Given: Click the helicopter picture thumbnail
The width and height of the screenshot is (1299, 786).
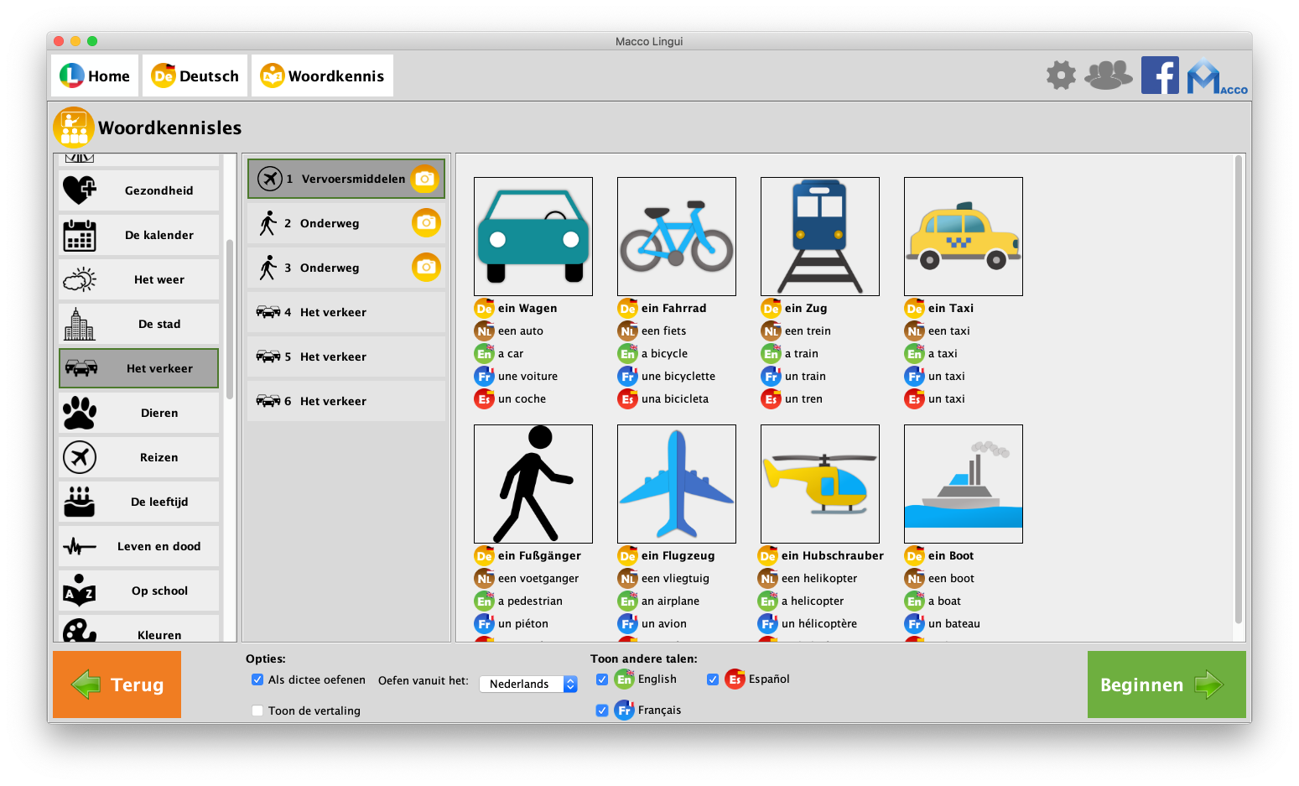Looking at the screenshot, I should click(x=819, y=484).
